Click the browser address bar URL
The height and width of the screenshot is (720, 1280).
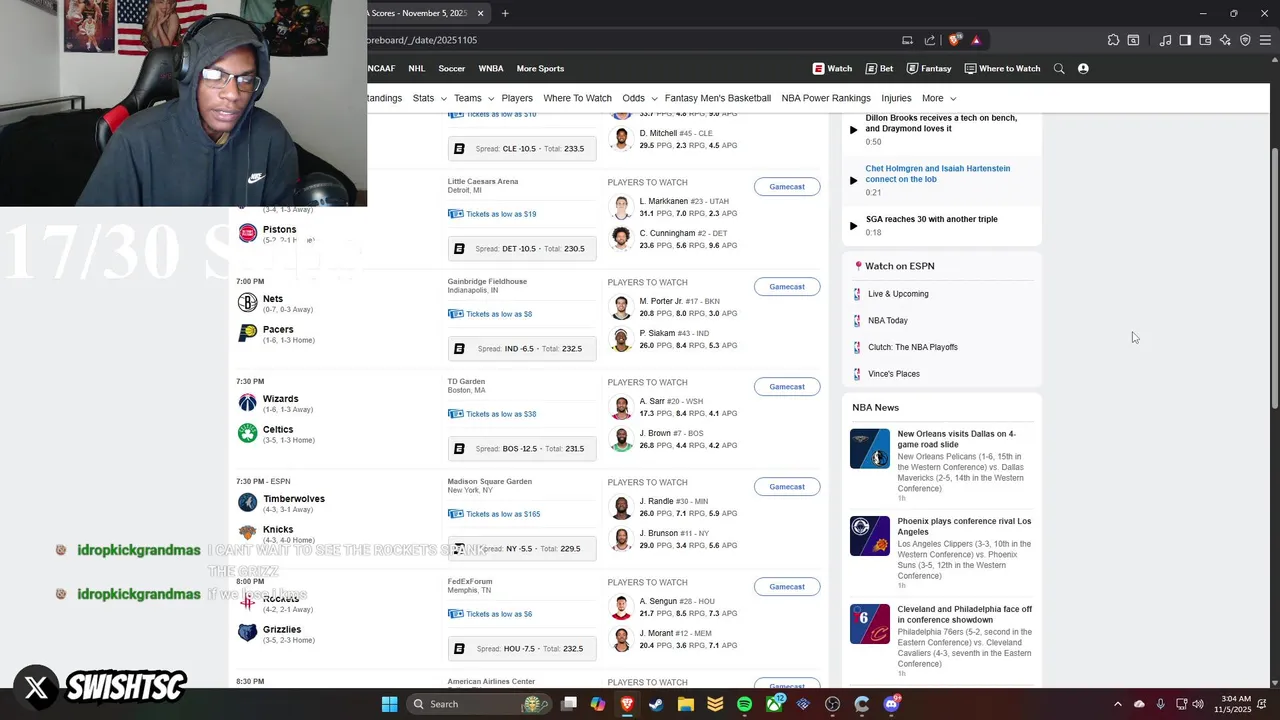pos(422,40)
